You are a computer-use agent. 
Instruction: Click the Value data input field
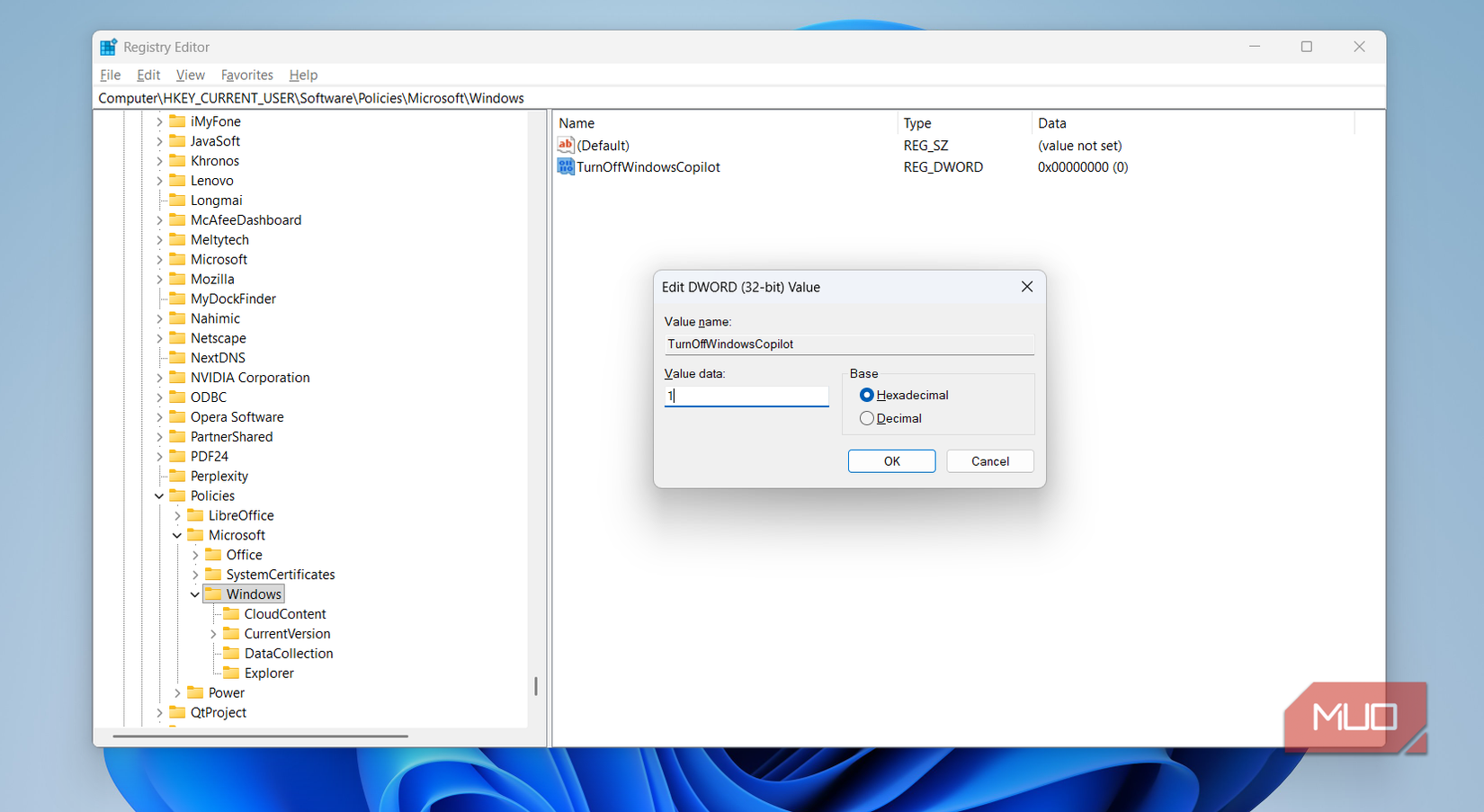pyautogui.click(x=746, y=396)
